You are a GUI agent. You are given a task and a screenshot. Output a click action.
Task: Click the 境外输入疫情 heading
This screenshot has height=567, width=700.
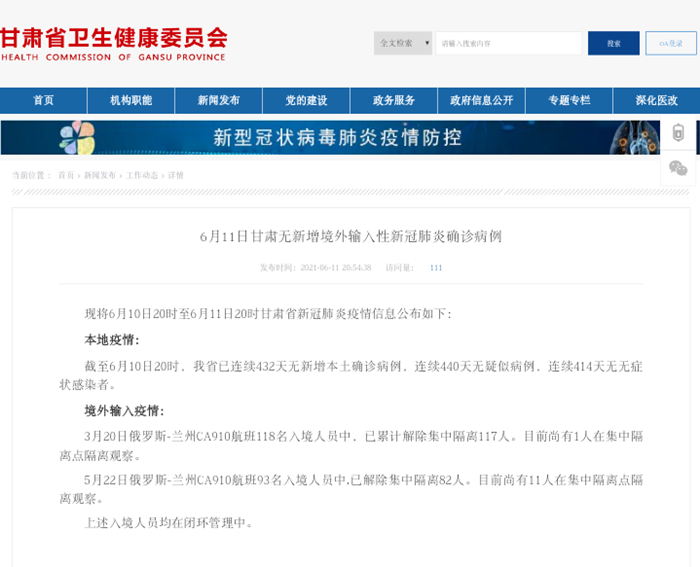click(124, 411)
